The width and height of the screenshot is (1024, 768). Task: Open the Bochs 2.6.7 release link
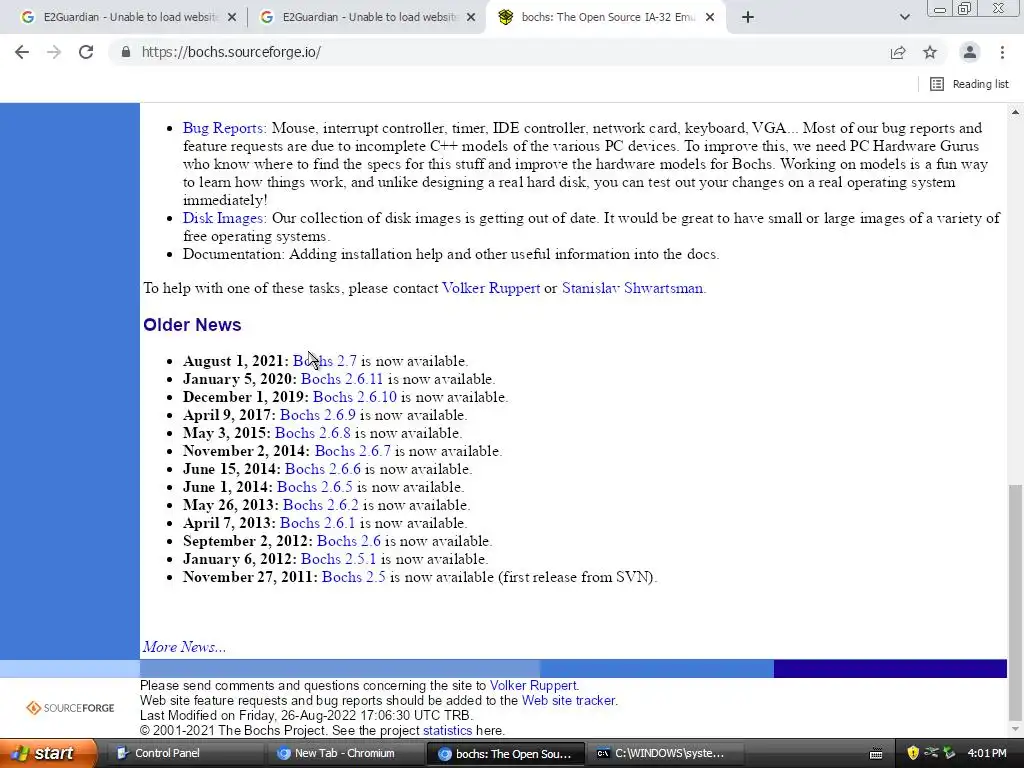pyautogui.click(x=353, y=451)
